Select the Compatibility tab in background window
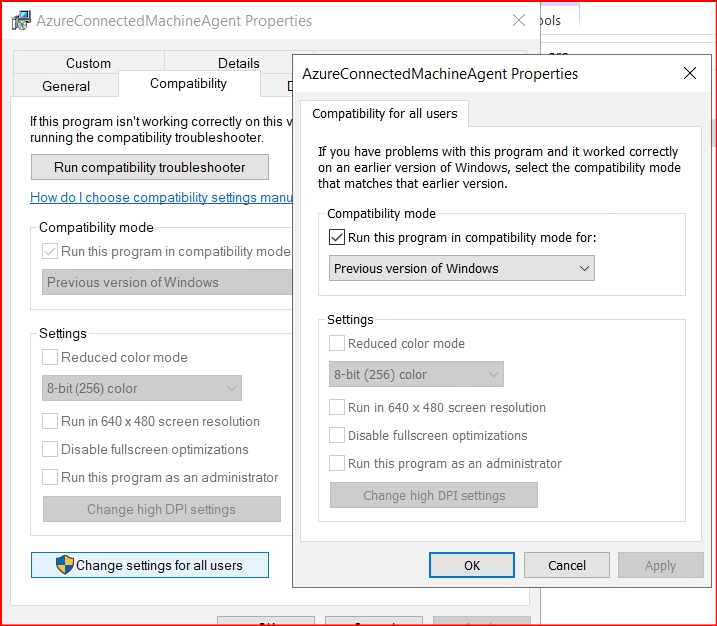Viewport: 717px width, 626px height. tap(188, 84)
